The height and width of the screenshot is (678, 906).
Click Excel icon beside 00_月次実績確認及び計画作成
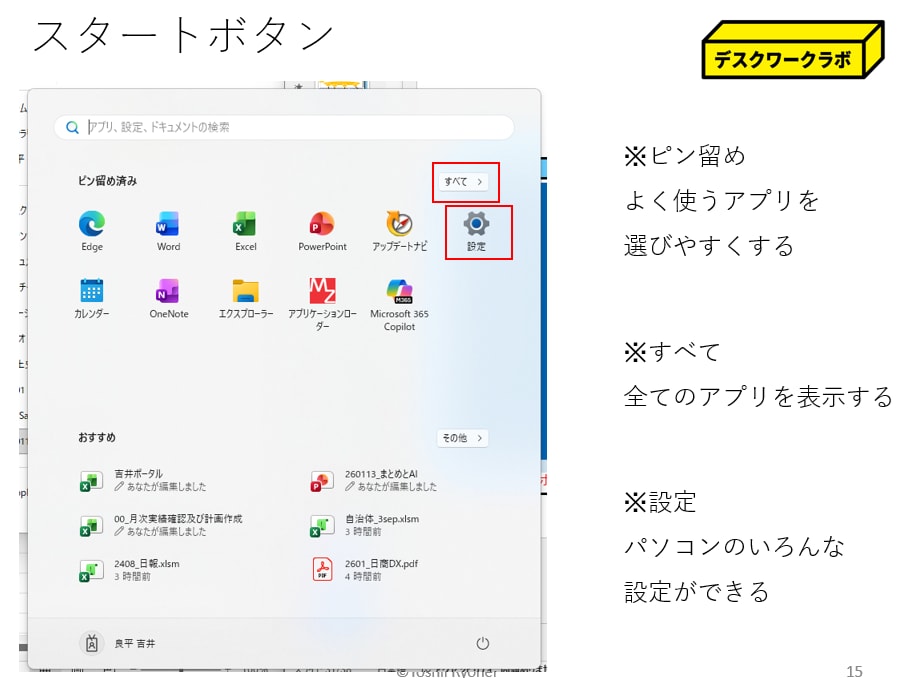coord(91,525)
